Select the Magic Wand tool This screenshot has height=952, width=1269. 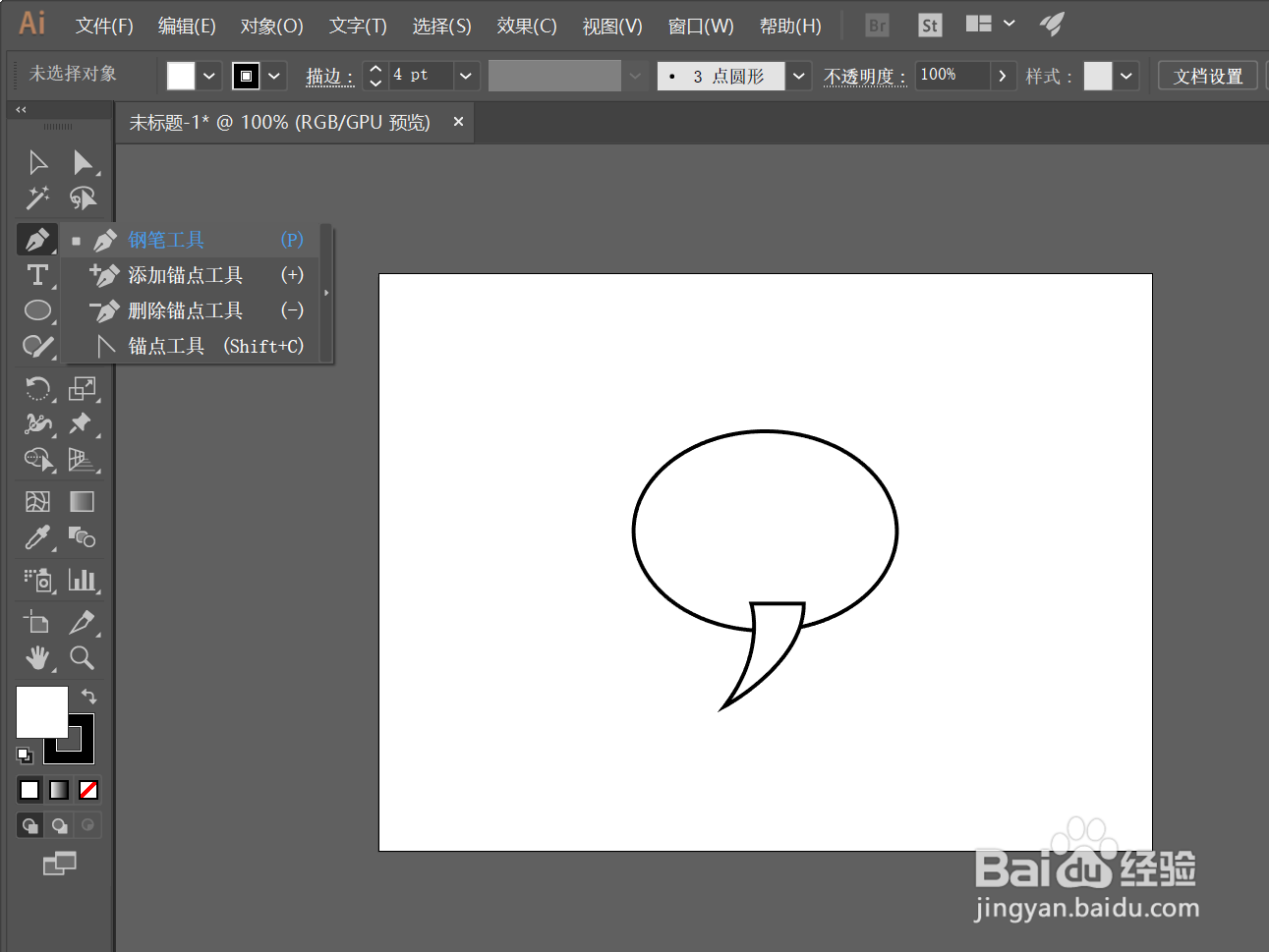38,197
